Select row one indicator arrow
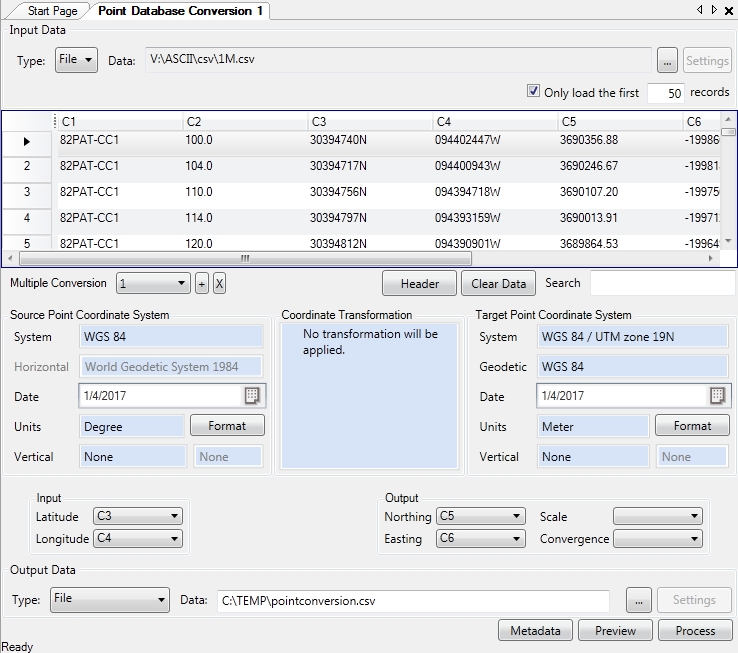Screen dimensions: 738x653 coord(27,141)
